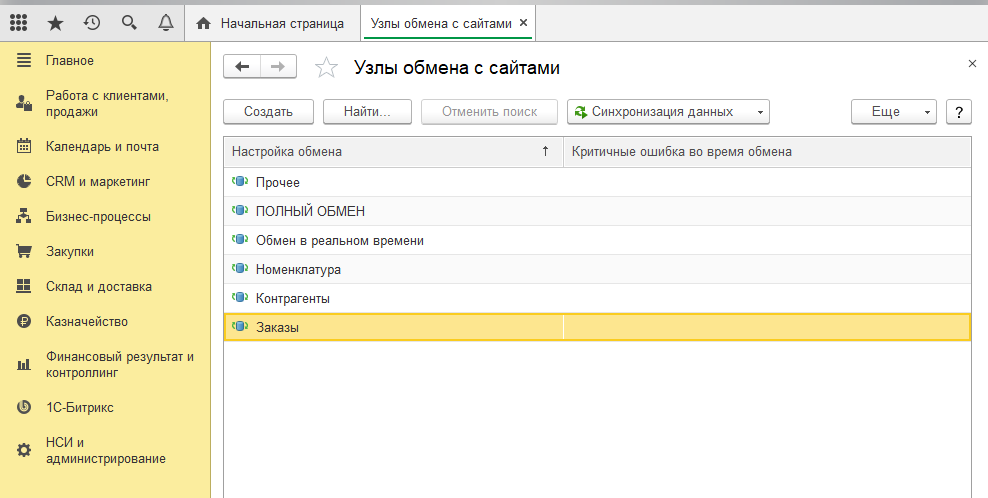Click Закупки shopping cart icon
The height and width of the screenshot is (498, 988).
(x=24, y=252)
